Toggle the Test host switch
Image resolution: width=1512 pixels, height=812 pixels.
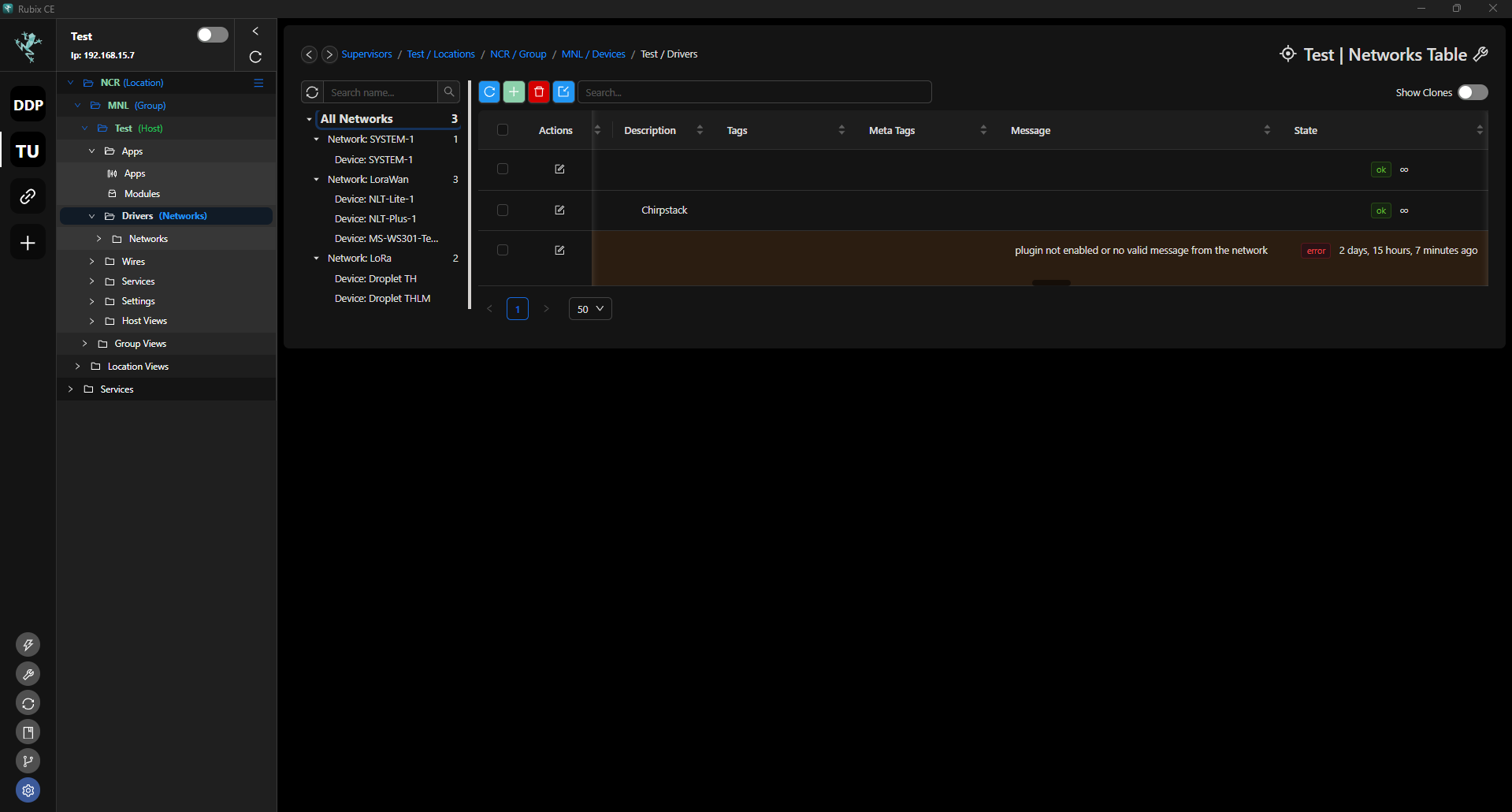[212, 35]
